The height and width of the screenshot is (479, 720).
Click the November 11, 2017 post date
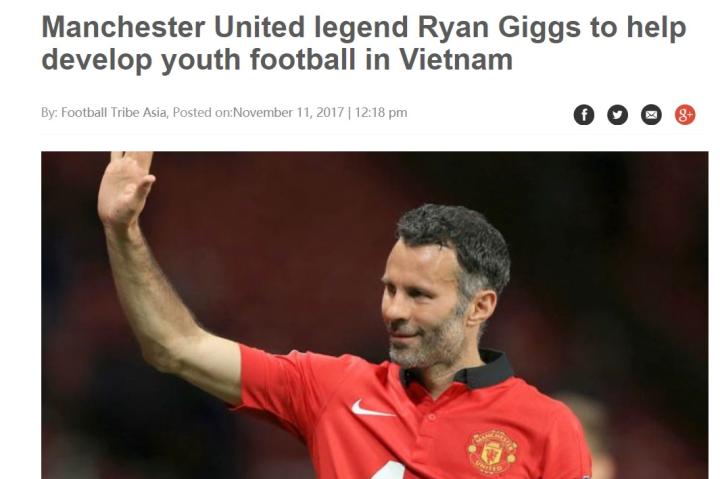[288, 113]
